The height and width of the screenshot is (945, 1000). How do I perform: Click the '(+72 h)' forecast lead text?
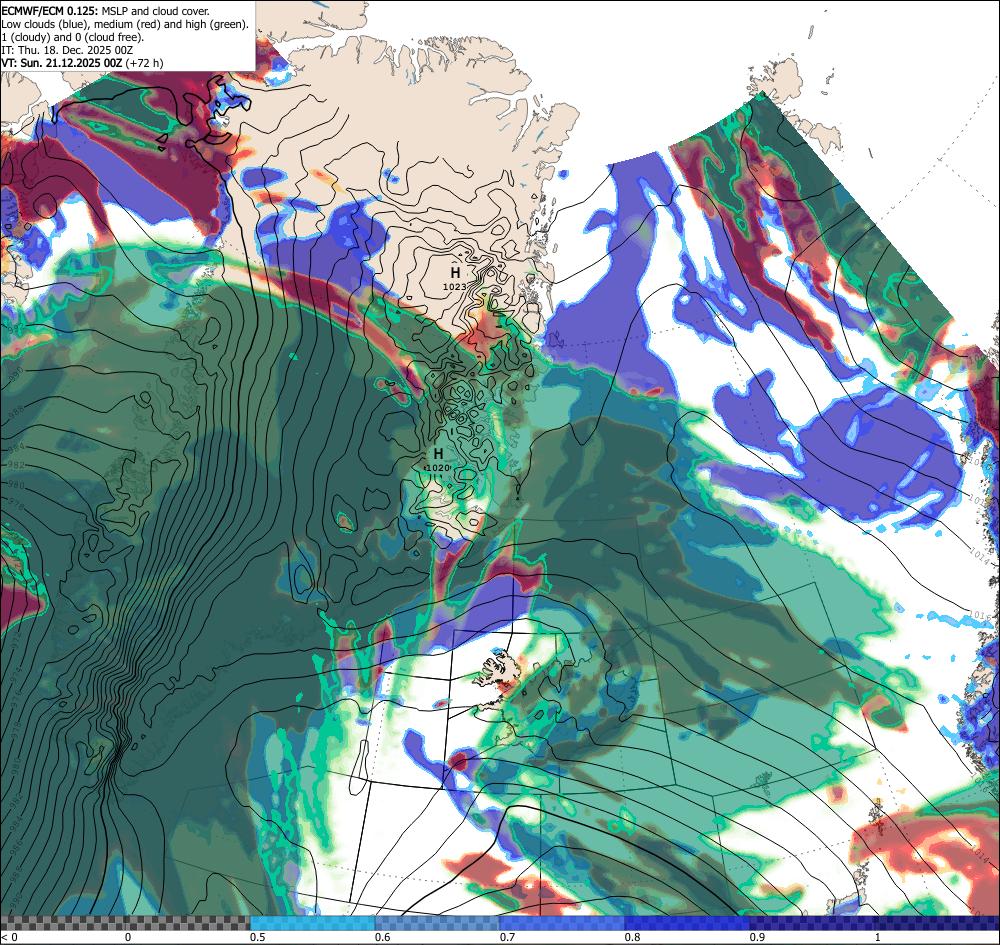click(x=144, y=63)
